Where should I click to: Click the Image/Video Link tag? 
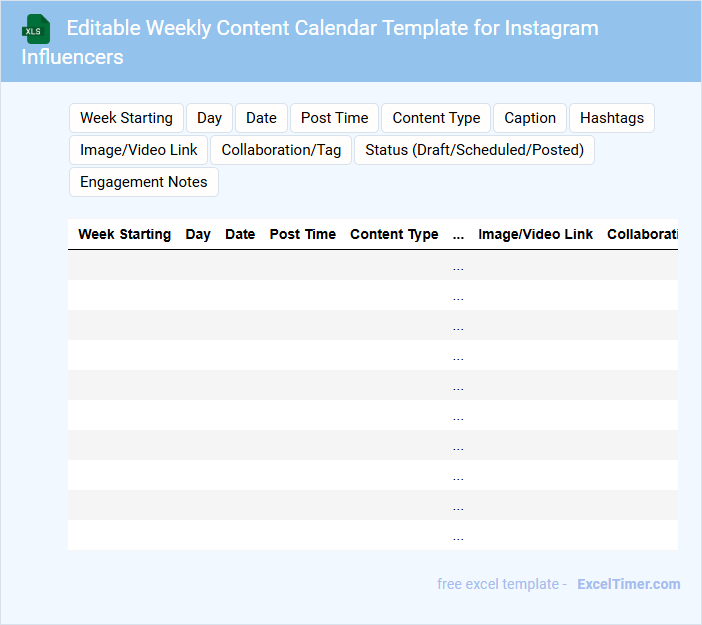(x=139, y=150)
